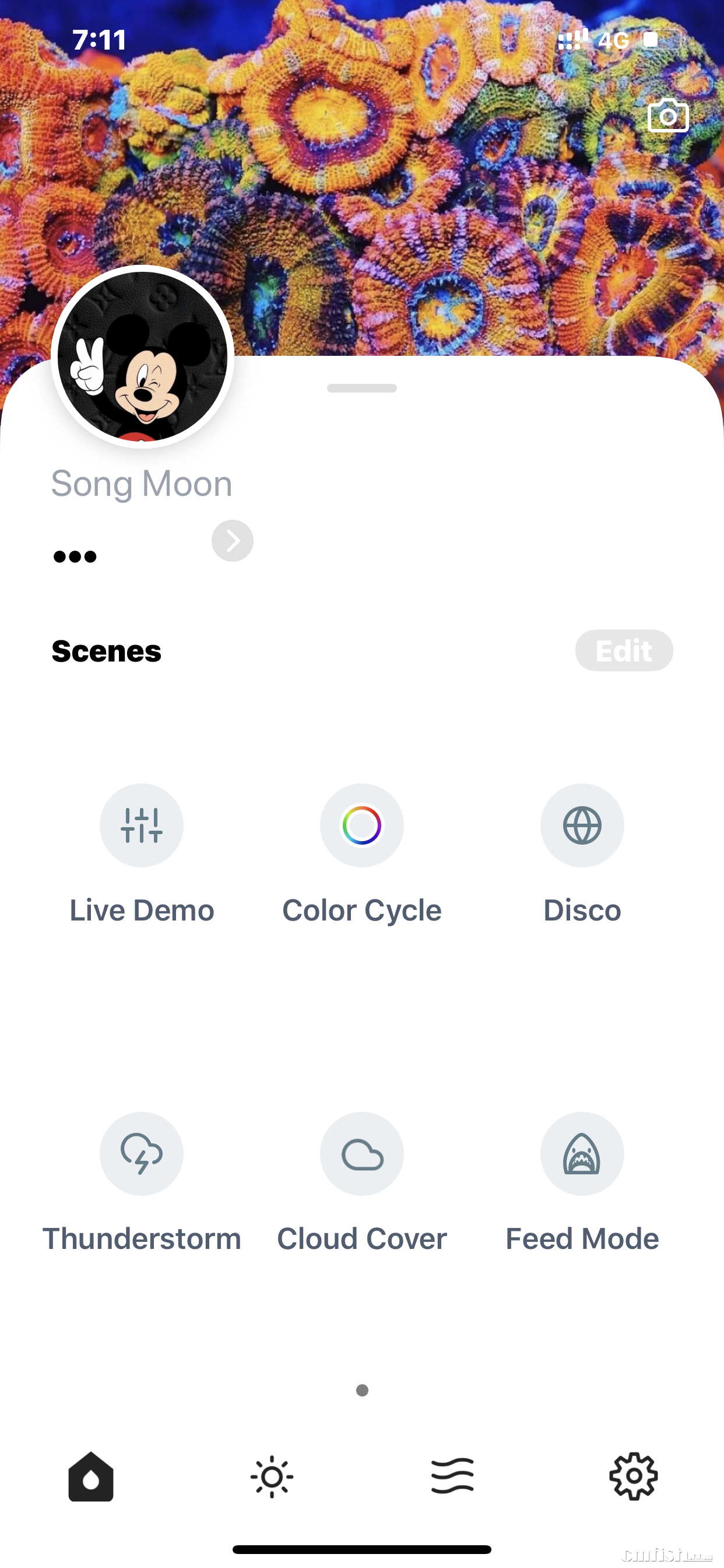The width and height of the screenshot is (724, 1568).
Task: Switch to the wave flow tab
Action: coord(452,1476)
